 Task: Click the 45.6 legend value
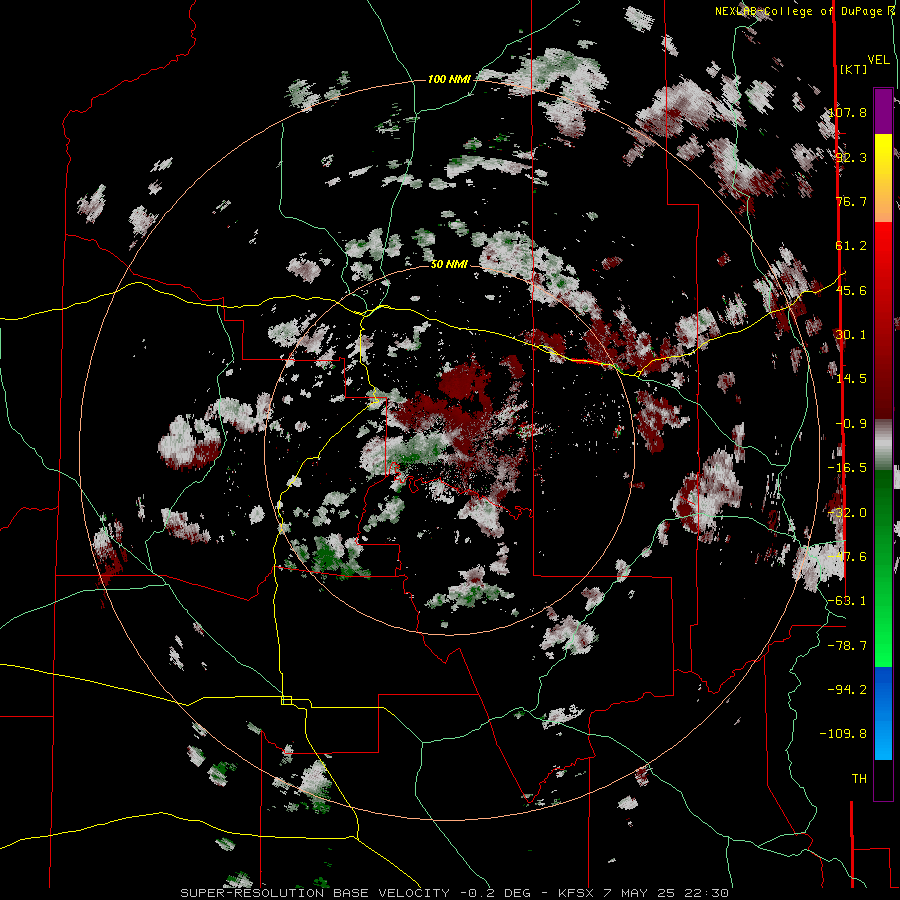coord(851,290)
